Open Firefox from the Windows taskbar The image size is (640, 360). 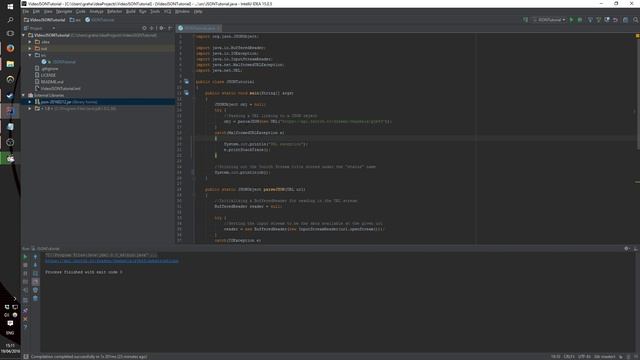click(x=10, y=48)
